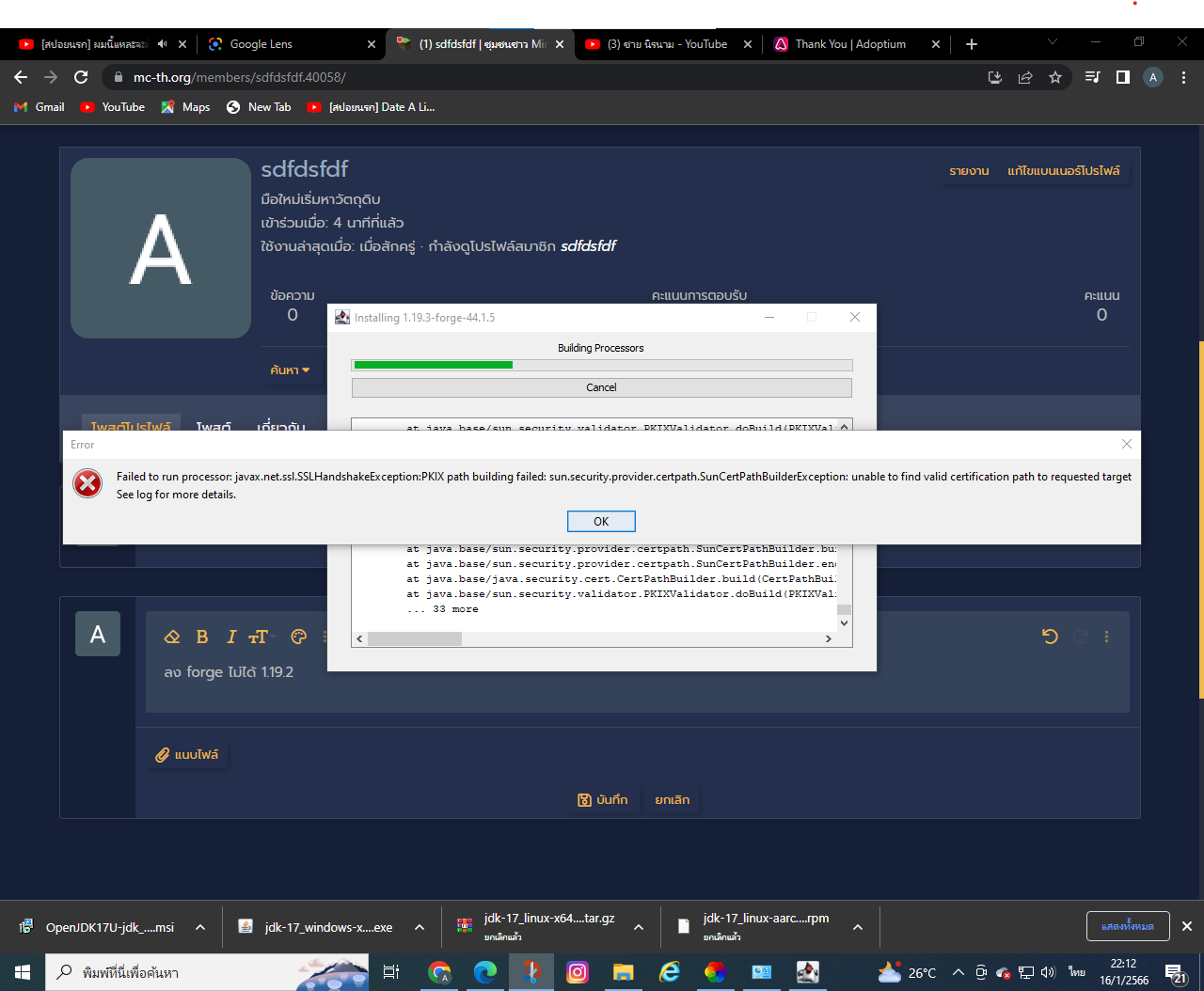Reload the current page
This screenshot has height=991, width=1204.
81,77
